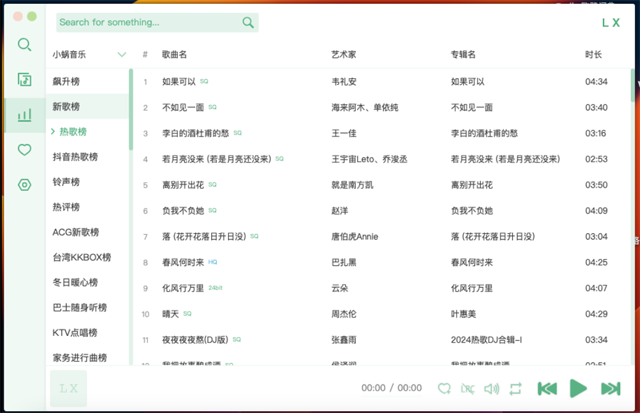Select the ACG新歌榜 chart
This screenshot has width=640, height=413.
pos(75,232)
